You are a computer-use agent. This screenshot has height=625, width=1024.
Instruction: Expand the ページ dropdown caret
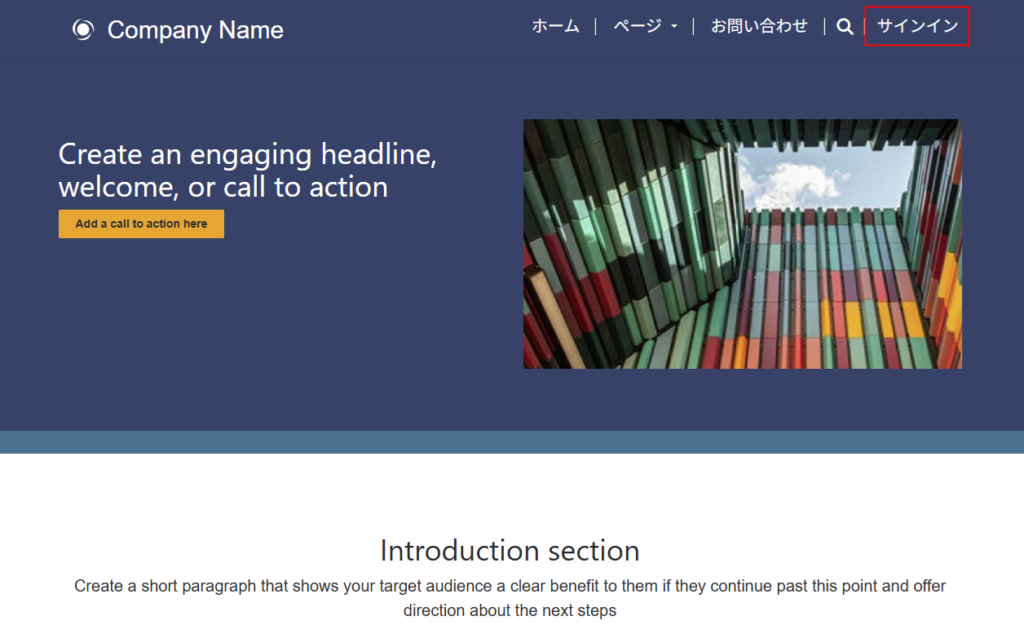point(674,27)
